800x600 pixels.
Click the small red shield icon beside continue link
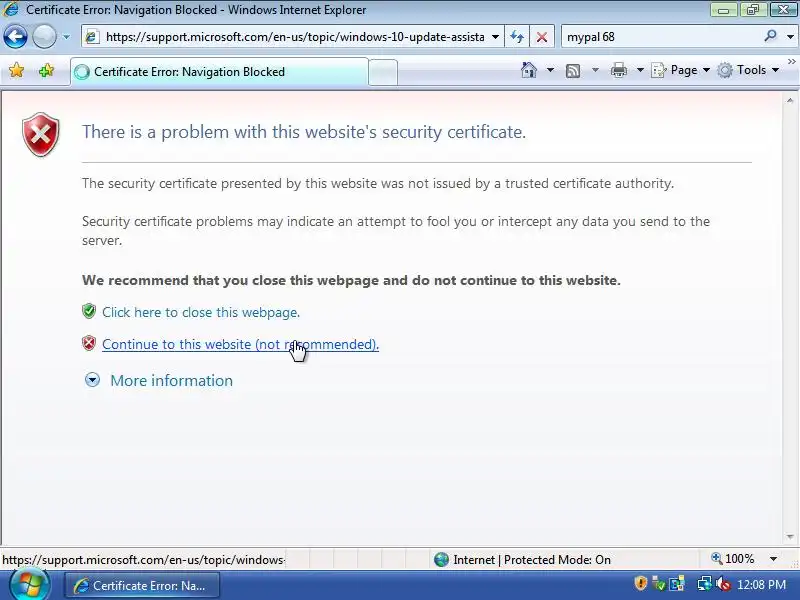pos(89,343)
